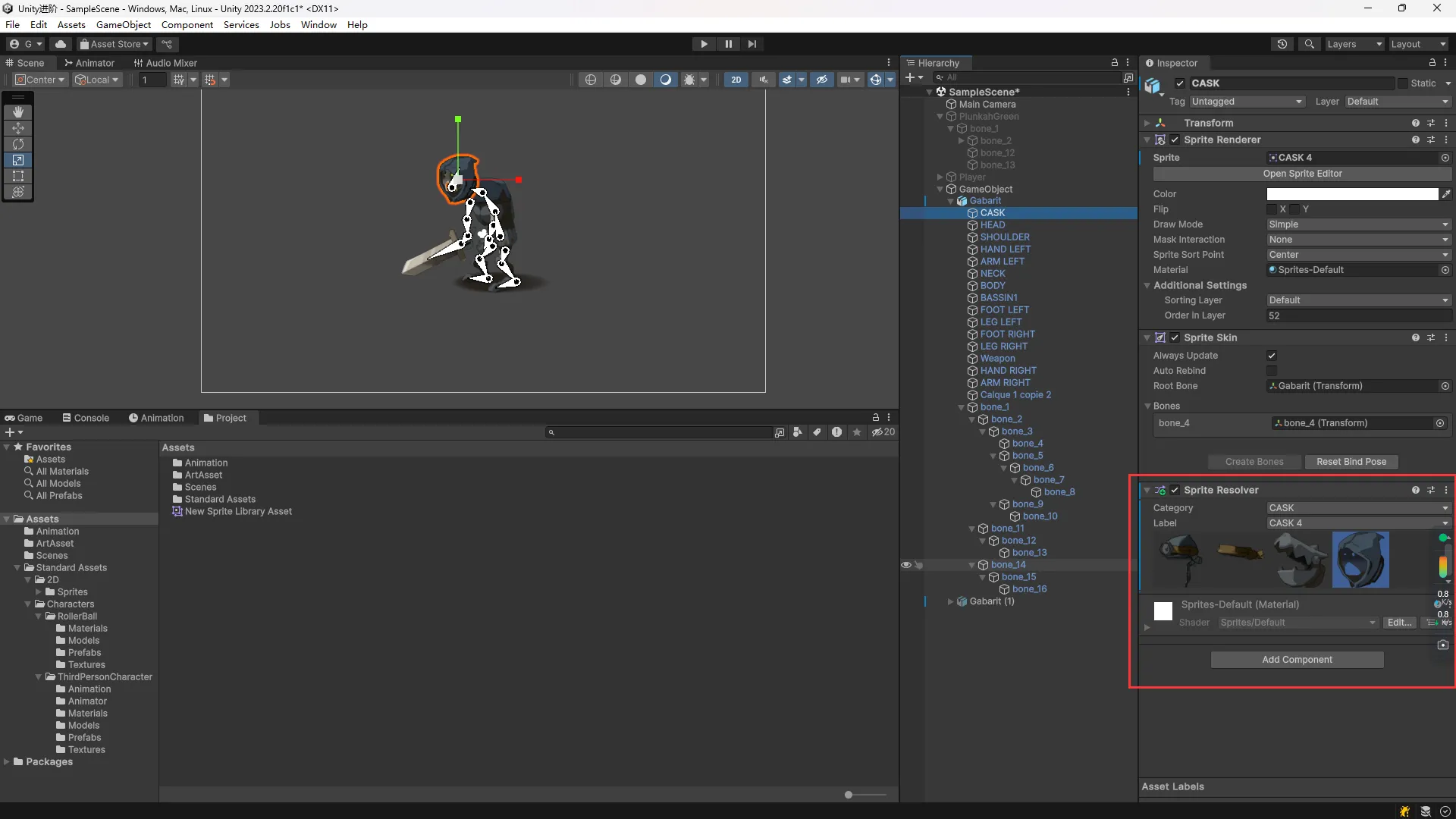Click Open Sprite Editor button

(x=1302, y=174)
